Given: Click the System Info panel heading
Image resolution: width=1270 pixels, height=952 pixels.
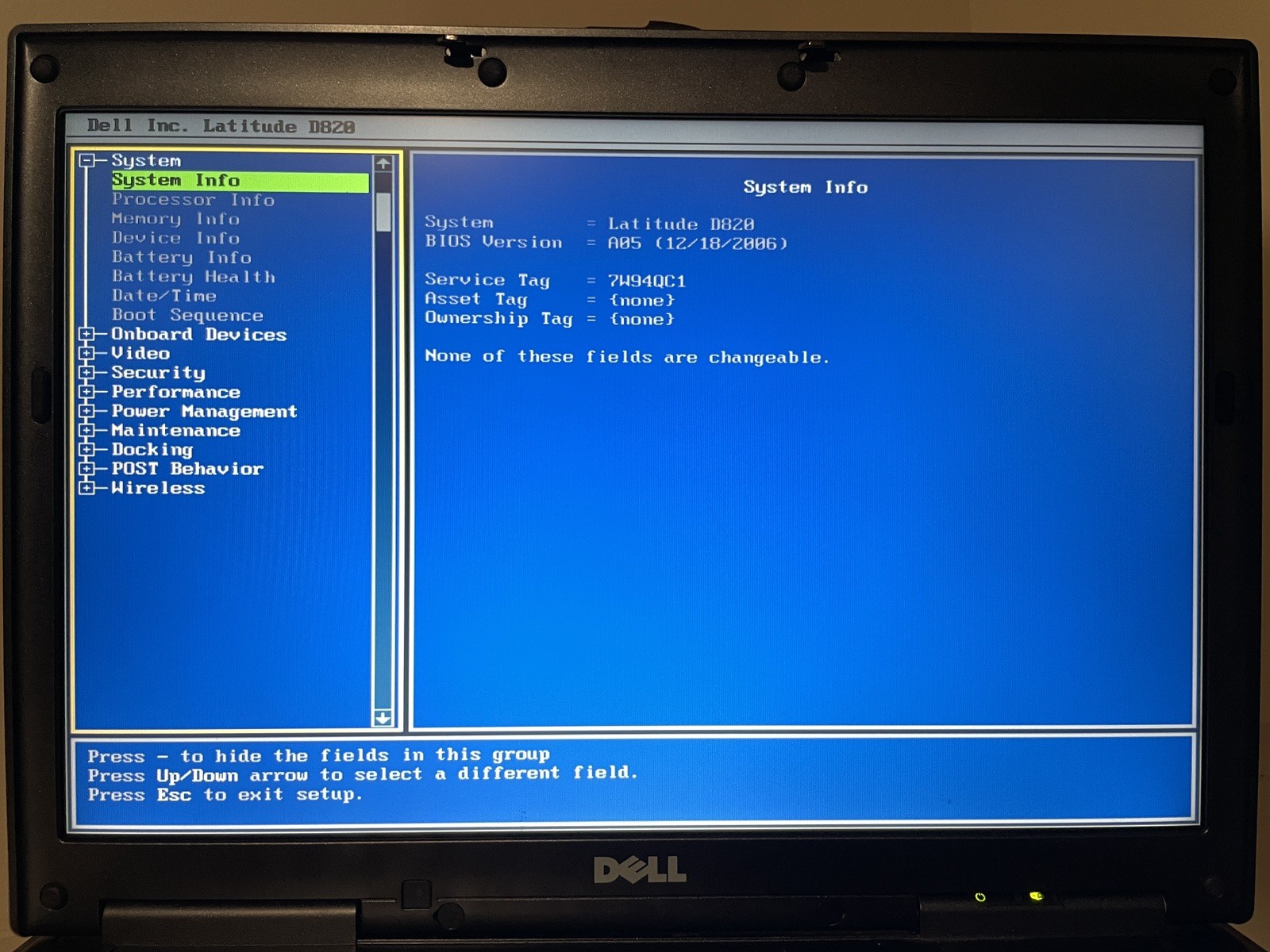Looking at the screenshot, I should 806,187.
